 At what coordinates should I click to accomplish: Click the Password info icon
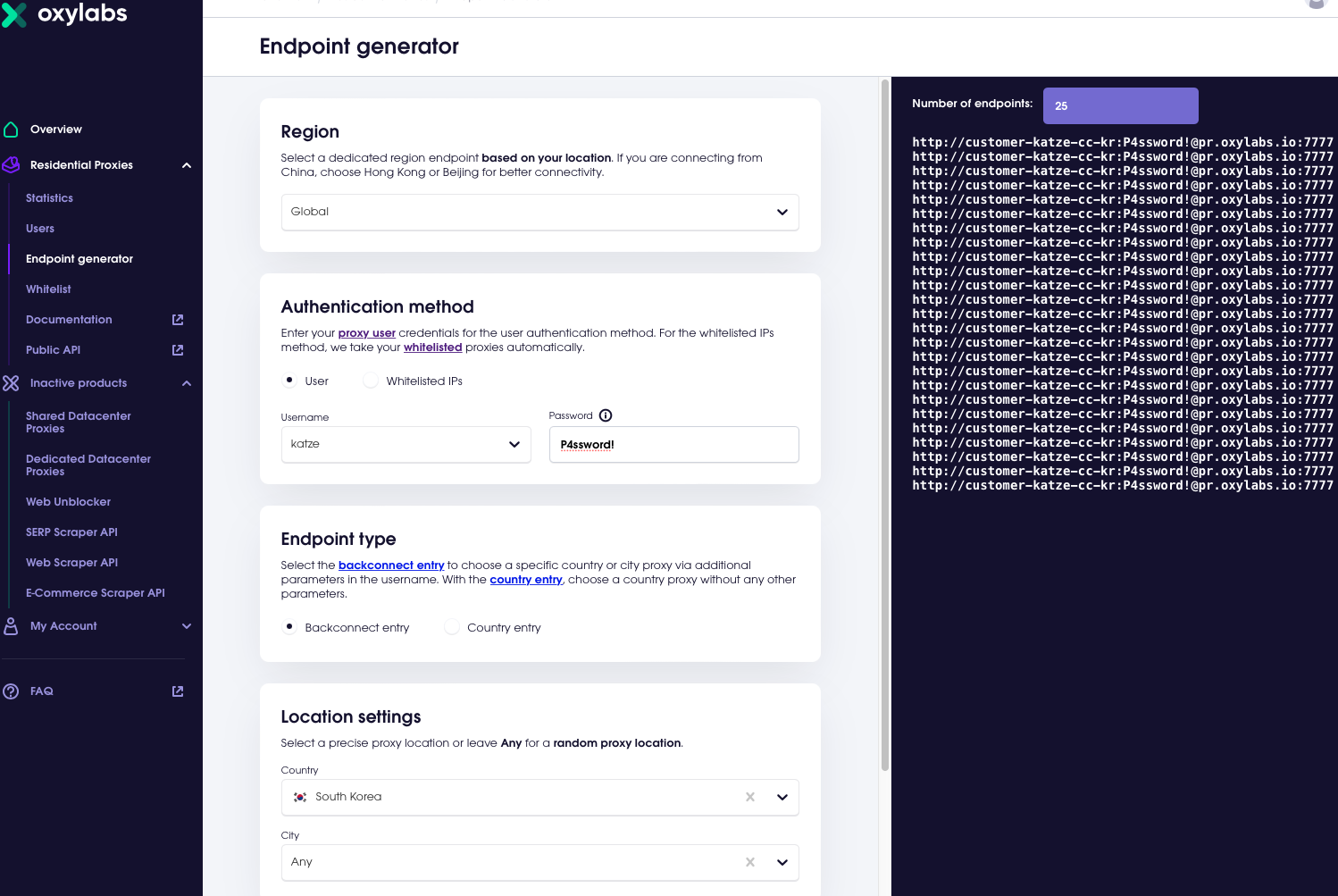pyautogui.click(x=606, y=415)
